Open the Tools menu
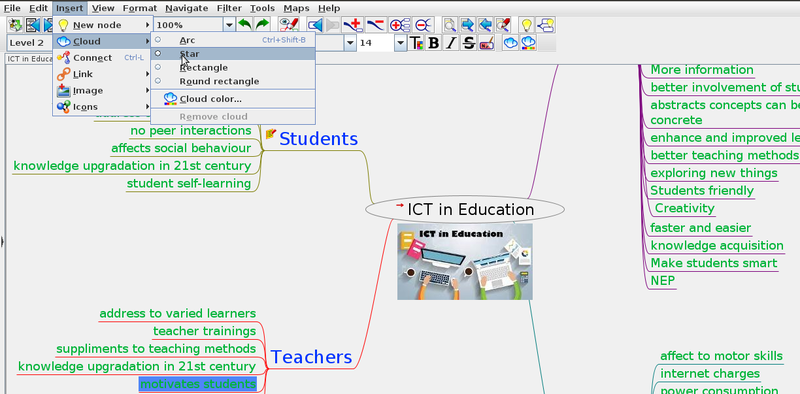Viewport: 800px width, 394px height. (262, 8)
